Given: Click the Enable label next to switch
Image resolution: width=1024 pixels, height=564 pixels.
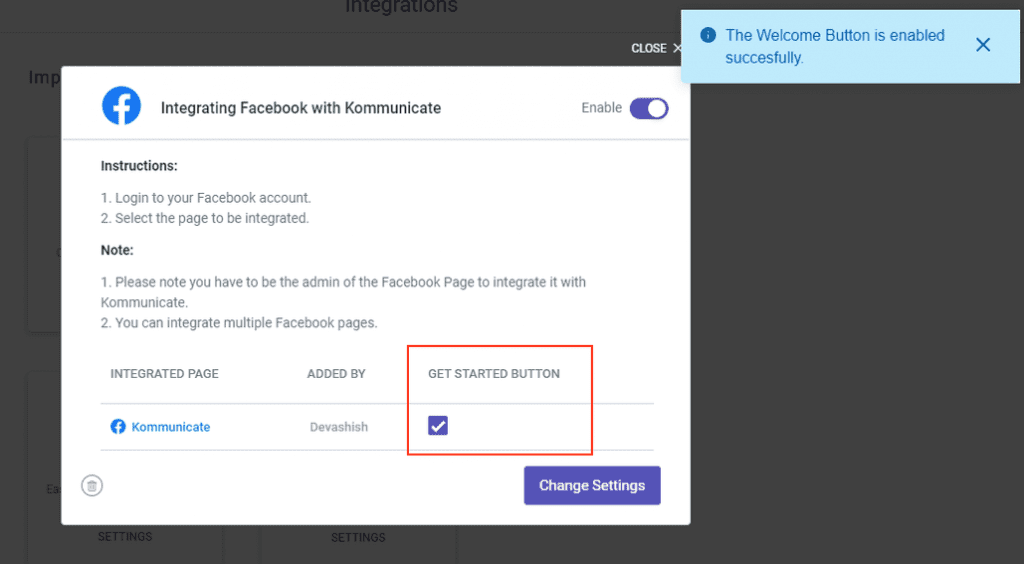Looking at the screenshot, I should click(x=601, y=108).
